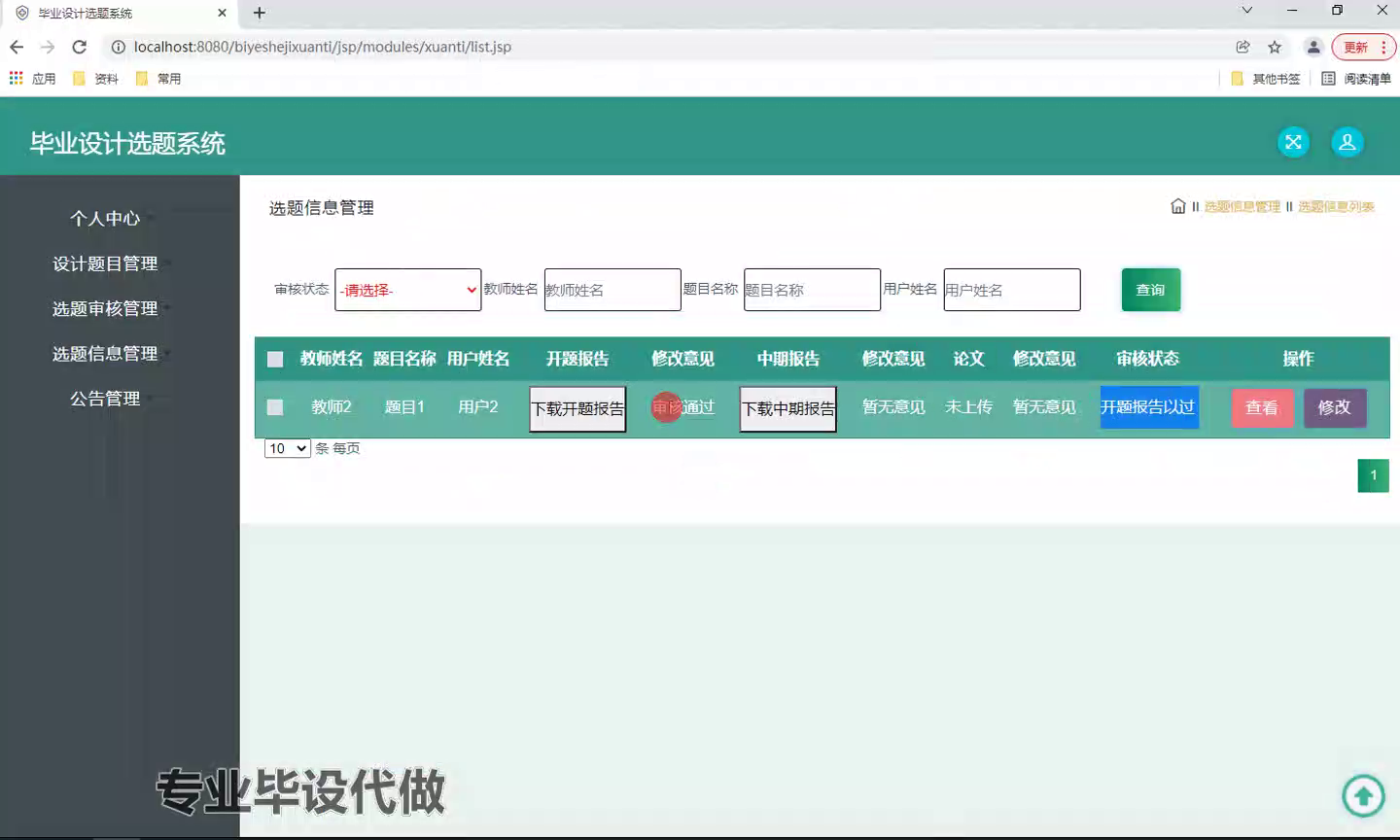Open the Chrome profile avatar icon
Screen dimensions: 1400x840
[x=1313, y=47]
